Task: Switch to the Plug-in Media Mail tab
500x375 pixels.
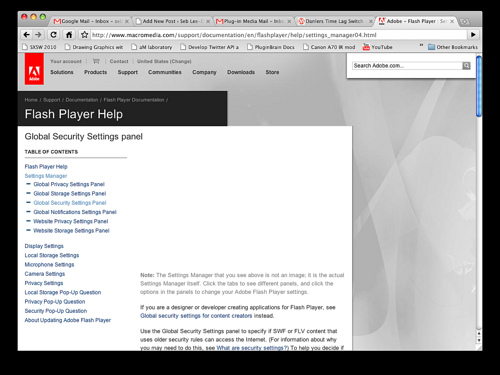Action: (x=253, y=21)
